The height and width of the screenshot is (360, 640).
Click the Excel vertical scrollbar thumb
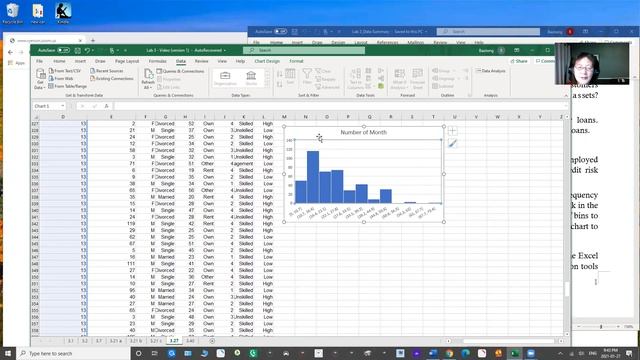coord(567,289)
